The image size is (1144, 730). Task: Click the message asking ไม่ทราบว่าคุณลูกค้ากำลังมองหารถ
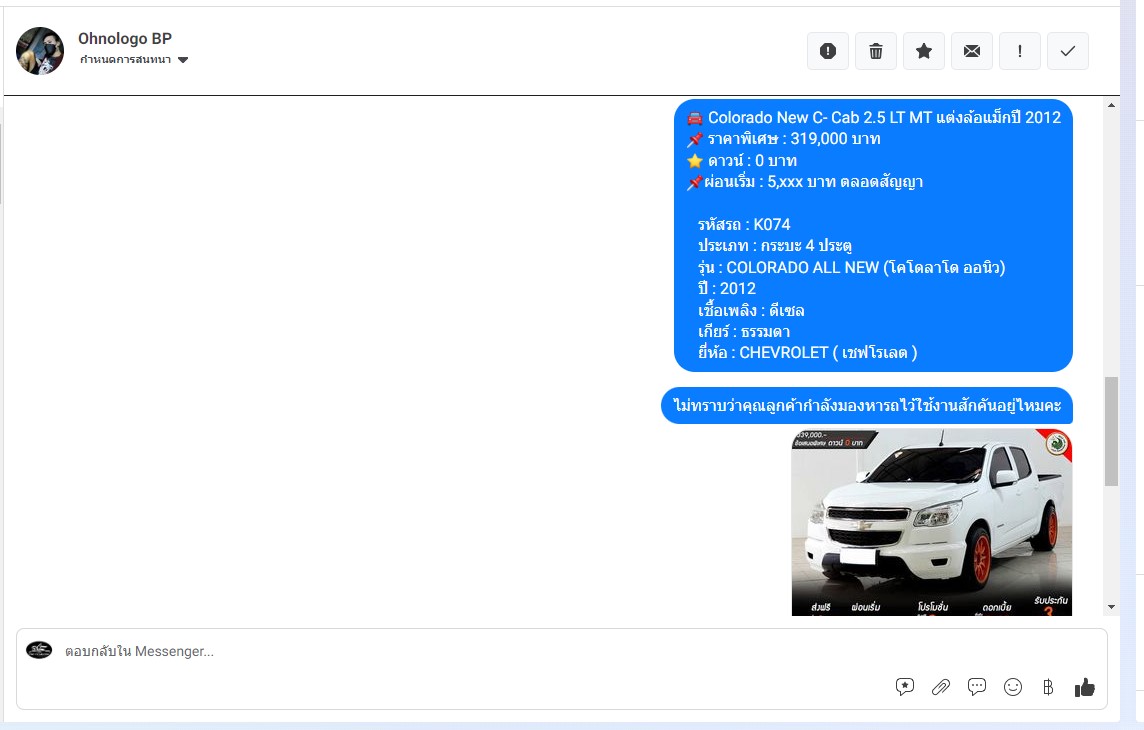coord(867,405)
